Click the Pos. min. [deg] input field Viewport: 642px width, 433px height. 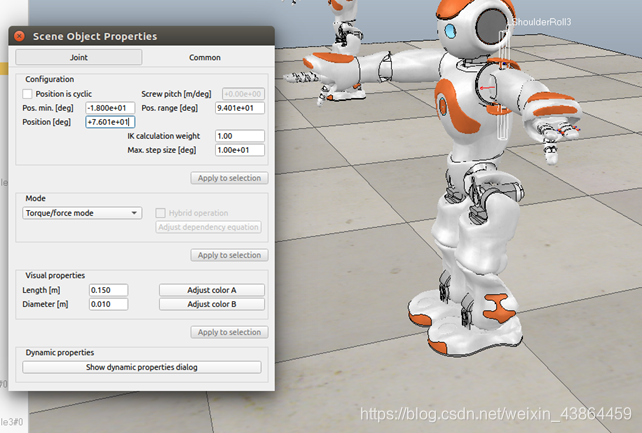pos(110,108)
